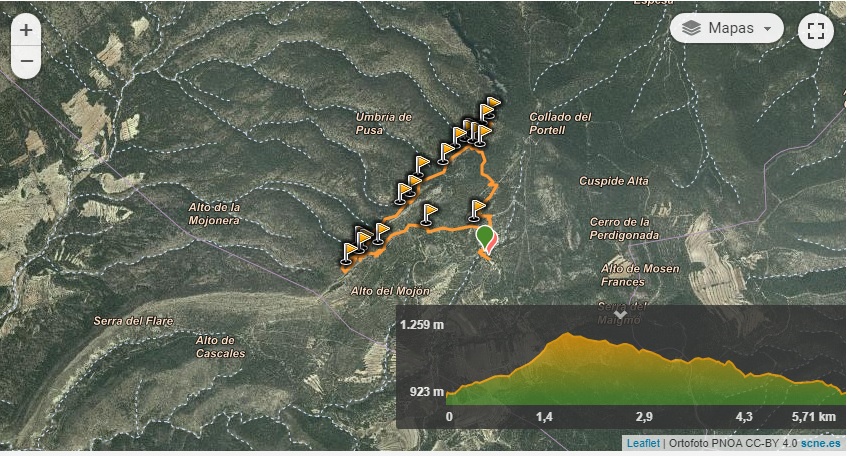Open the Mapas layer dropdown
The height and width of the screenshot is (456, 847).
click(x=727, y=28)
